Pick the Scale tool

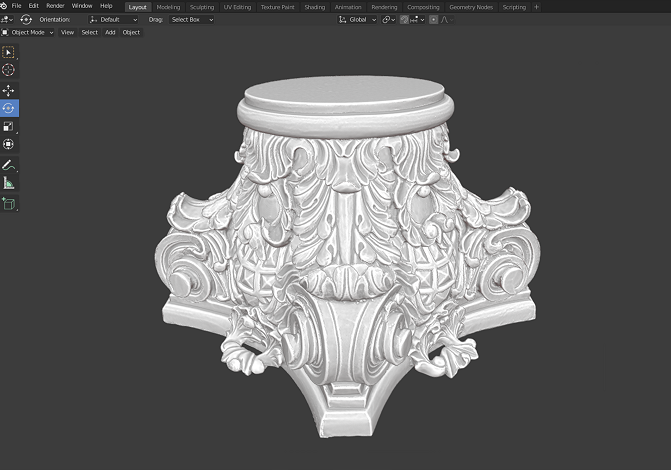click(x=9, y=126)
